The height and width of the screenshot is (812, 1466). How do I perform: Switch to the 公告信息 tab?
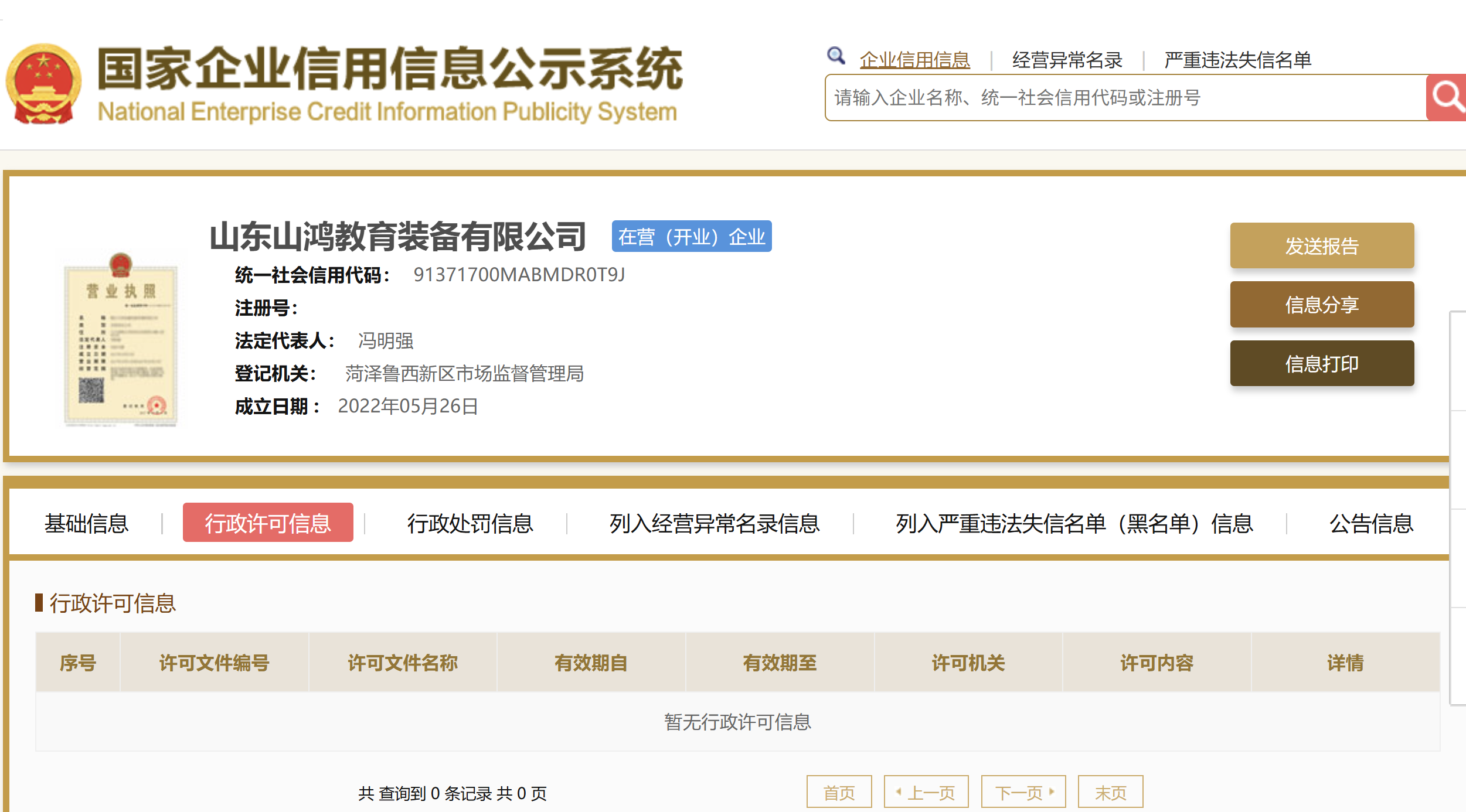[1370, 523]
